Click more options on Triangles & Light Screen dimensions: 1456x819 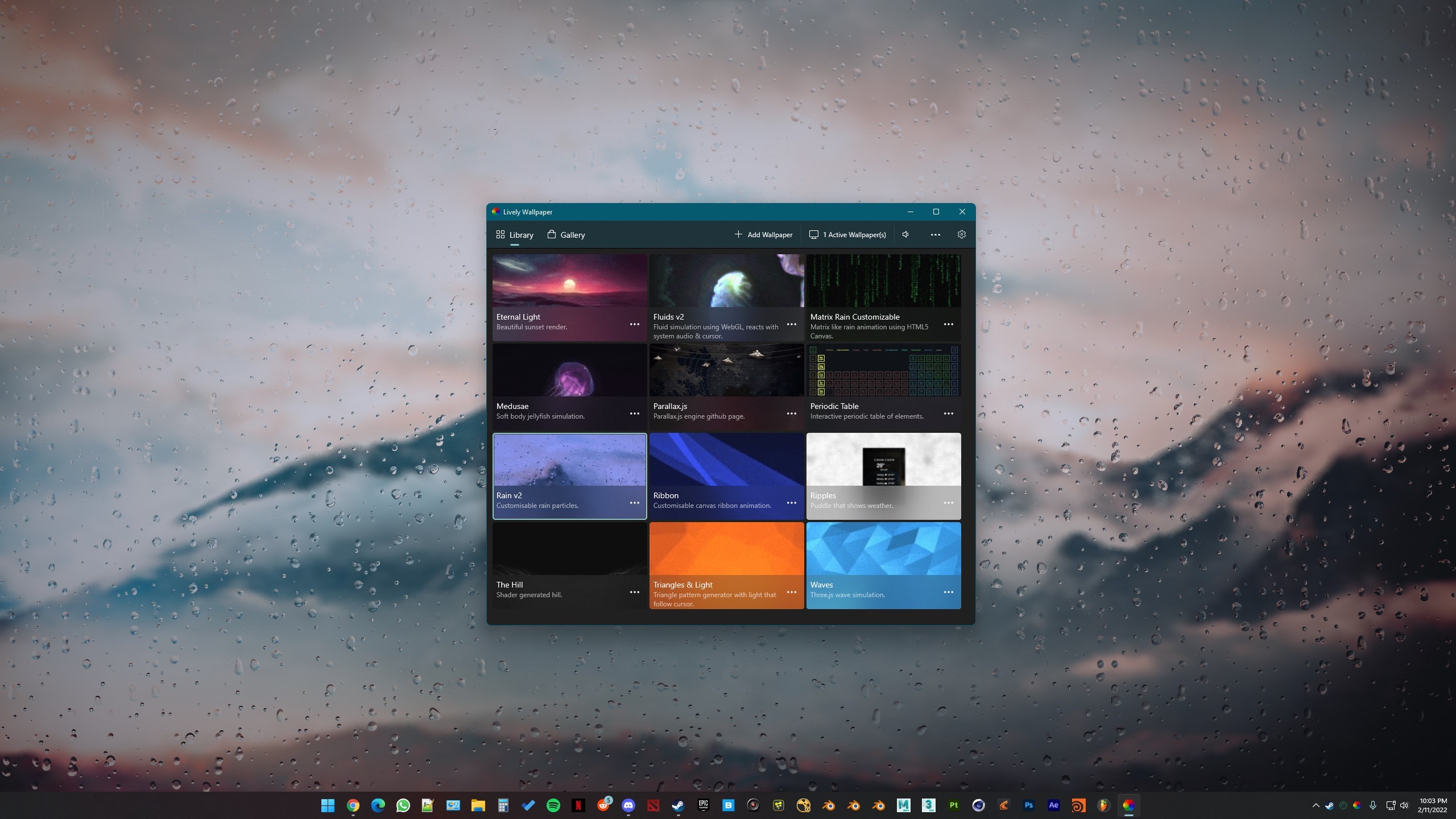pyautogui.click(x=791, y=592)
